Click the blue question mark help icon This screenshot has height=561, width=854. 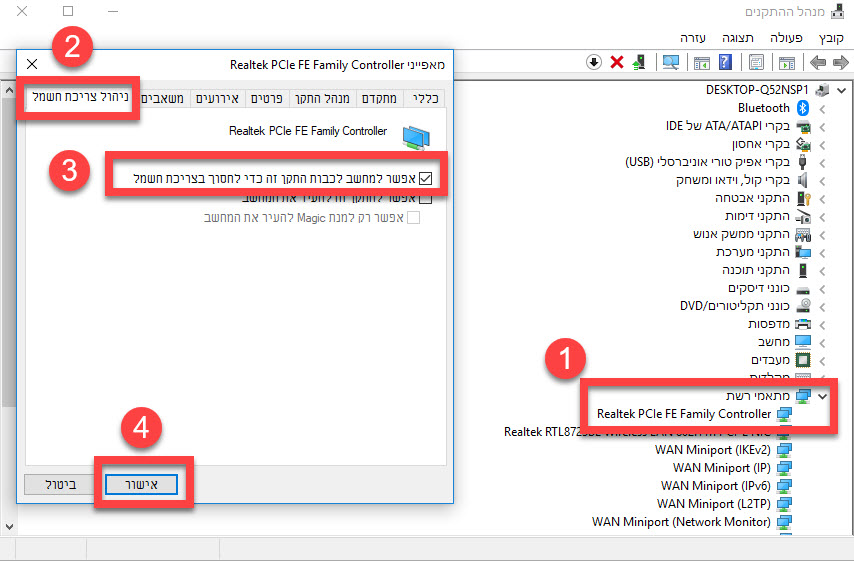click(725, 62)
